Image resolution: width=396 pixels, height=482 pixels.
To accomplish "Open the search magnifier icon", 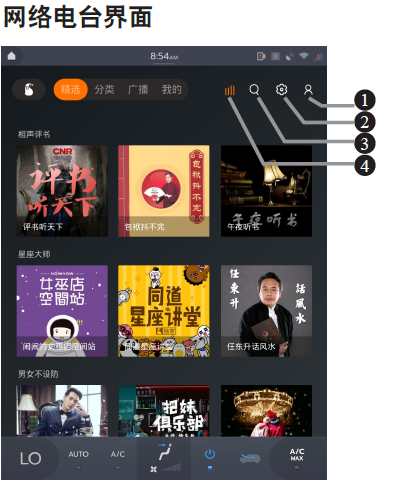I will point(254,90).
